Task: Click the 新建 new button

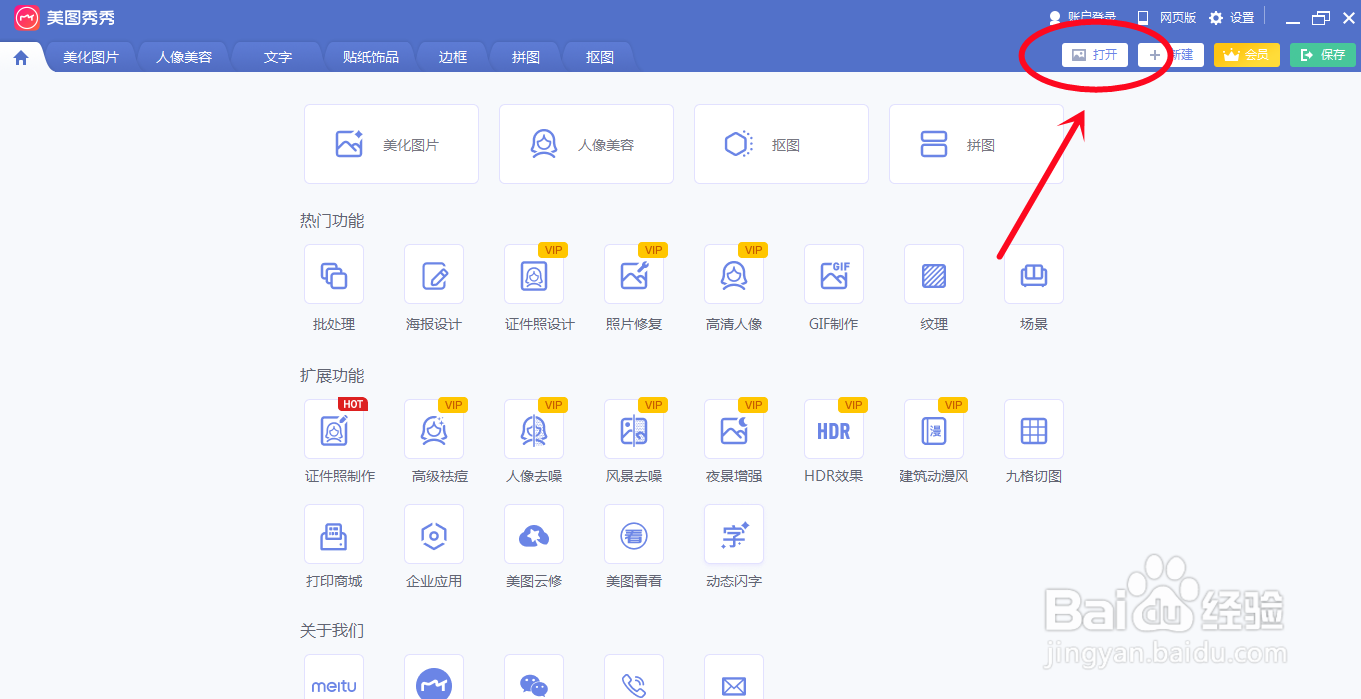Action: tap(1171, 55)
